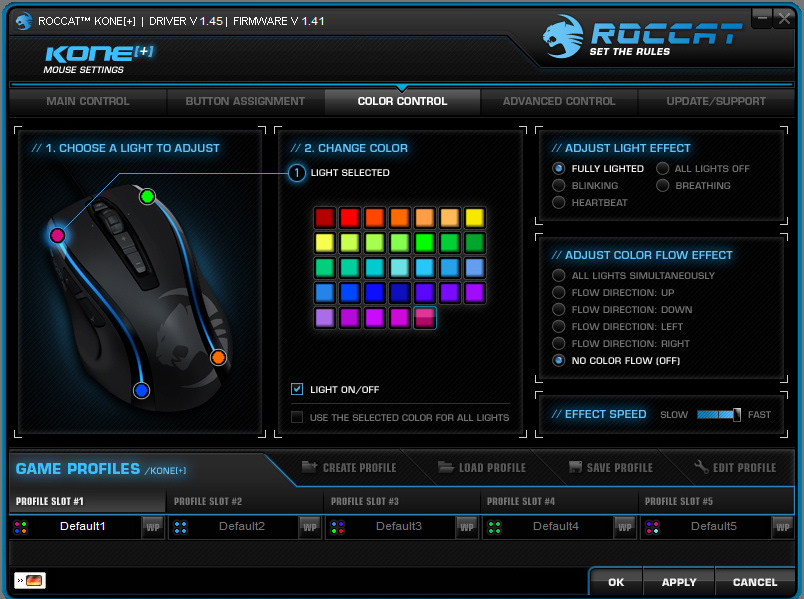Click WP button next to Default3
804x599 pixels.
coord(467,527)
